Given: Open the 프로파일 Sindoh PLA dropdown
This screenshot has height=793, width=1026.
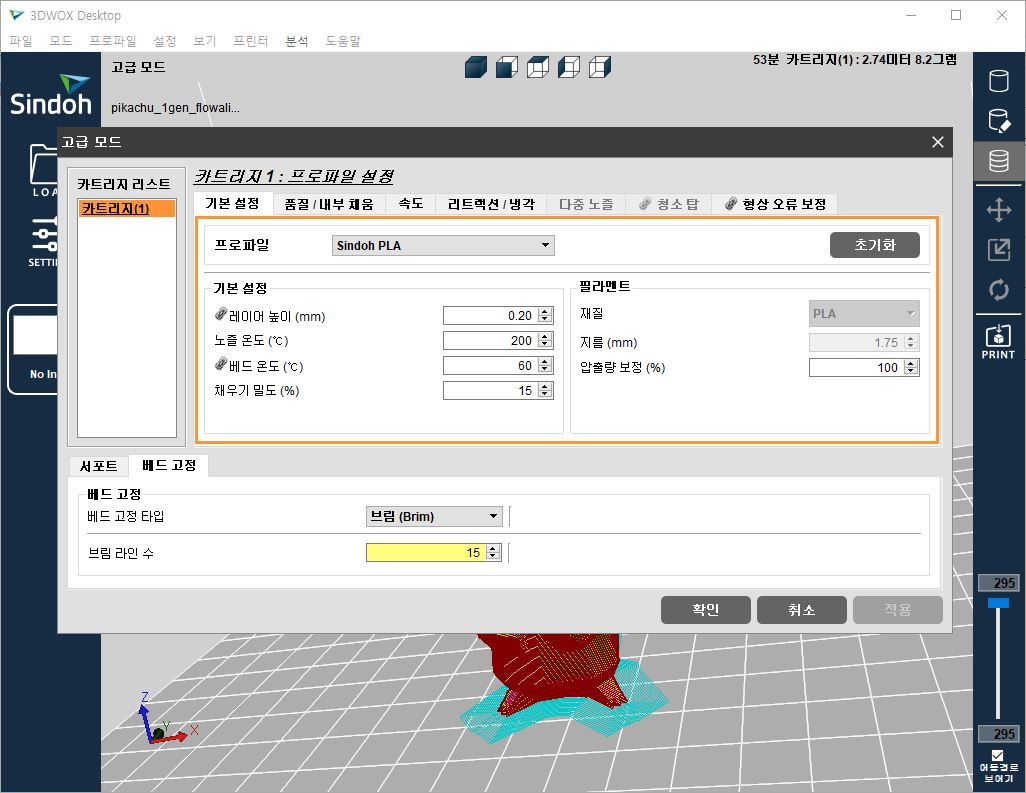Looking at the screenshot, I should 443,245.
